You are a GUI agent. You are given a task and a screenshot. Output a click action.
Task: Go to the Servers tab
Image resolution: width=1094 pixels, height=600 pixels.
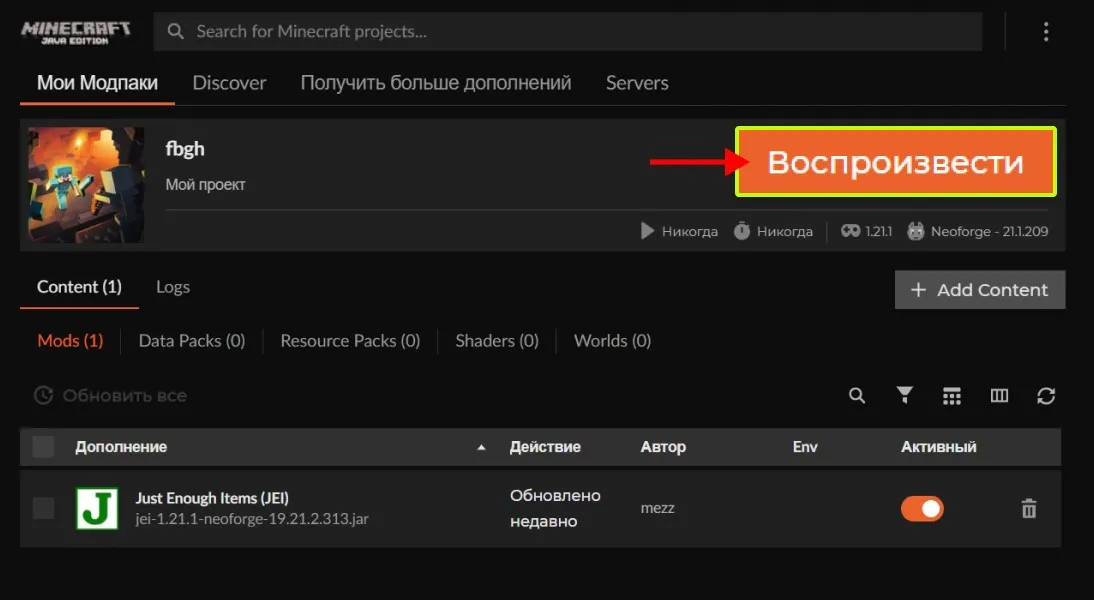tap(636, 83)
